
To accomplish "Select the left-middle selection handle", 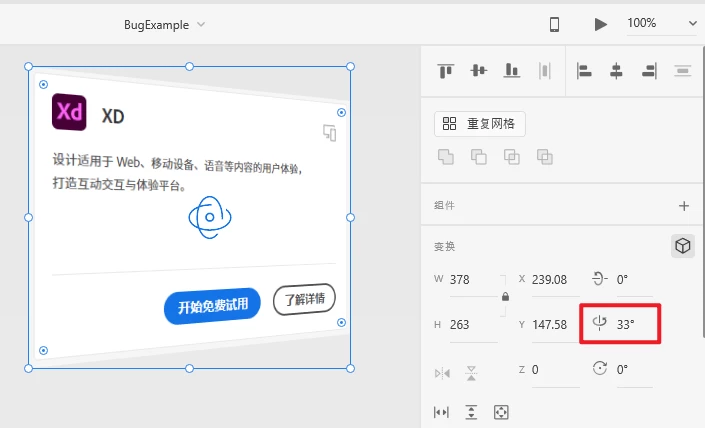I will (x=28, y=218).
